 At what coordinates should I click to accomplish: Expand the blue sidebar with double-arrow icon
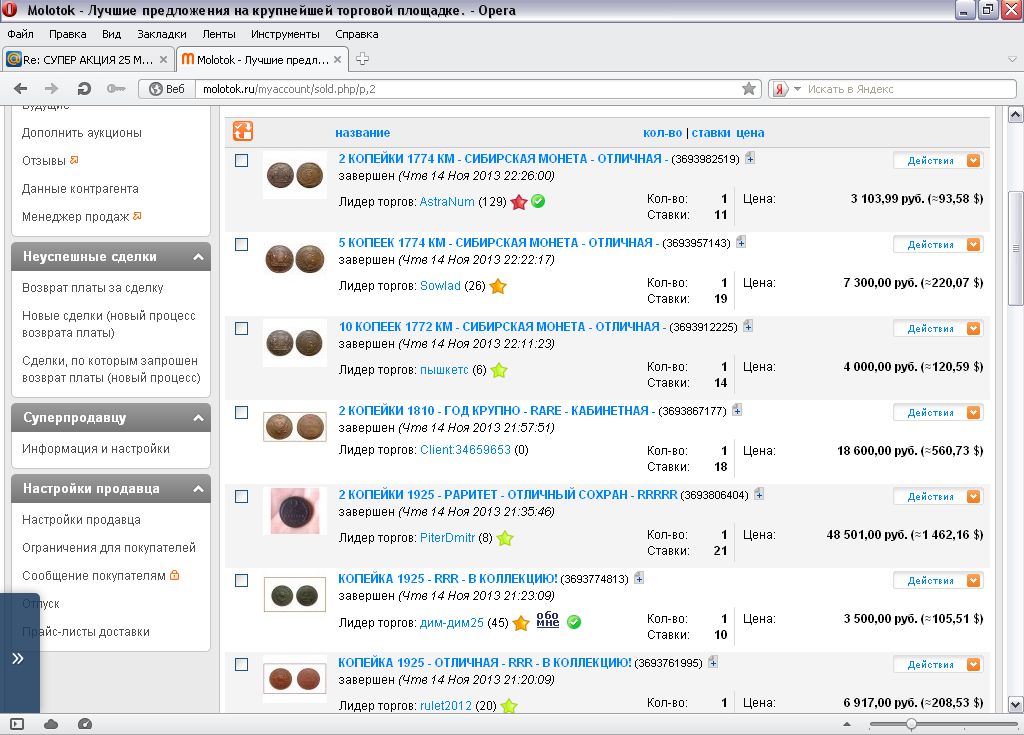[18, 658]
